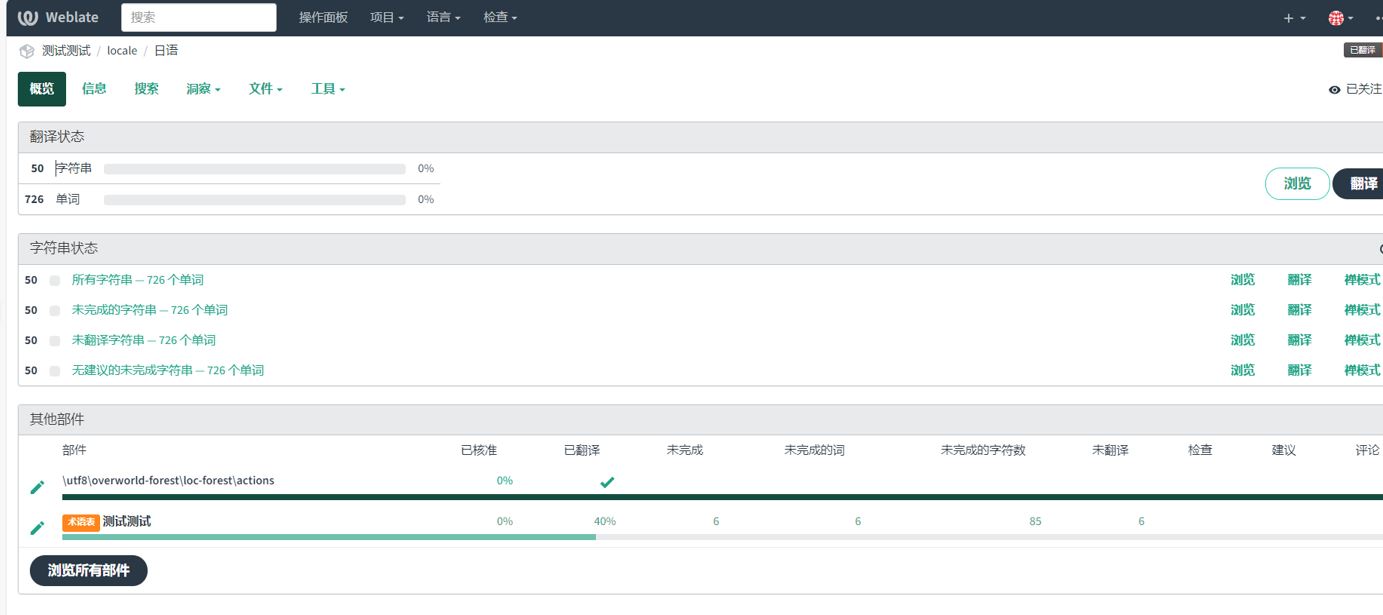Expand the 项目 dropdown menu

point(387,18)
